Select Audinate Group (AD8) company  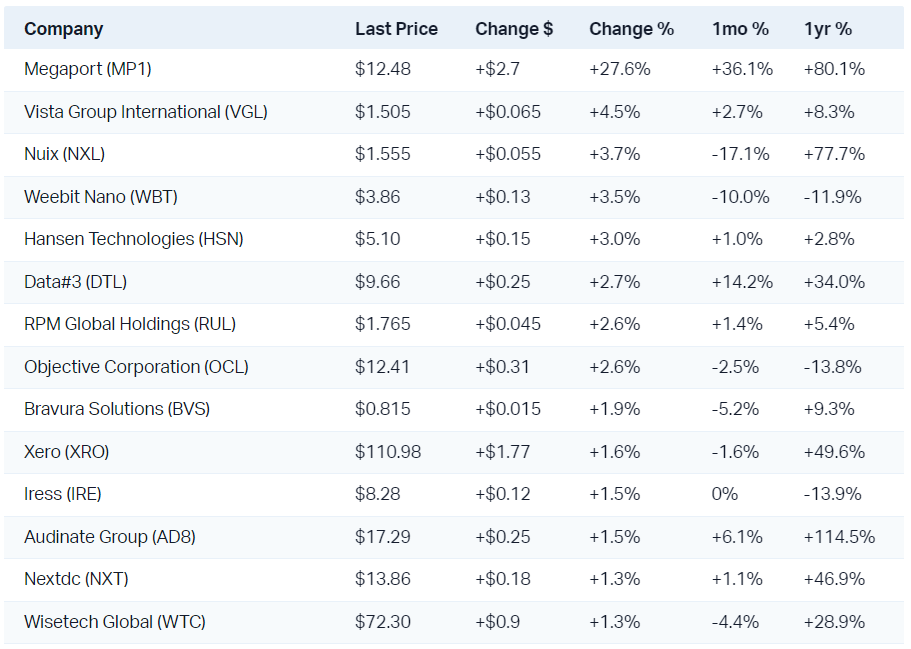110,537
